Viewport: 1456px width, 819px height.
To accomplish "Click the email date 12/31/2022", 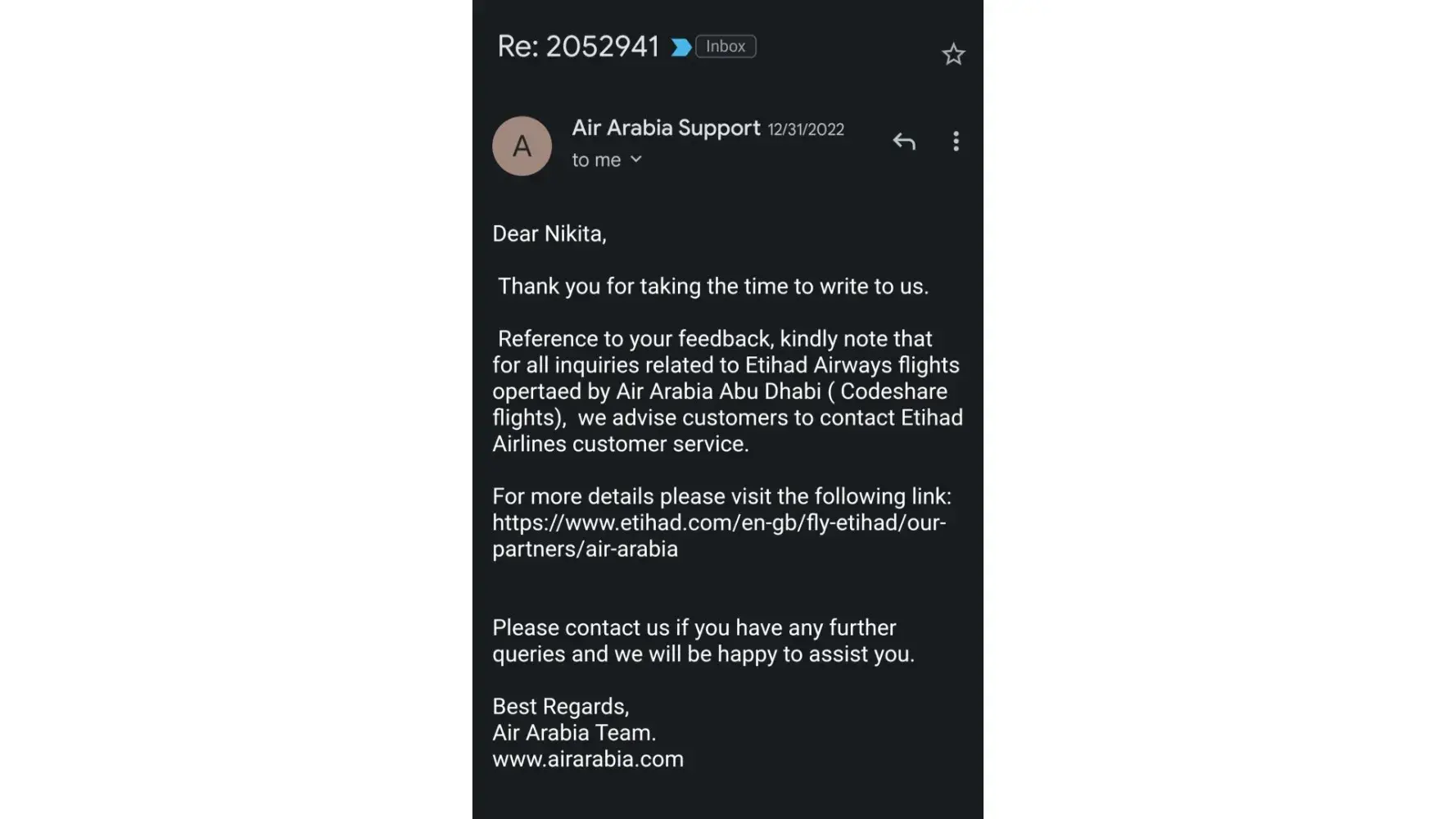I will (806, 129).
